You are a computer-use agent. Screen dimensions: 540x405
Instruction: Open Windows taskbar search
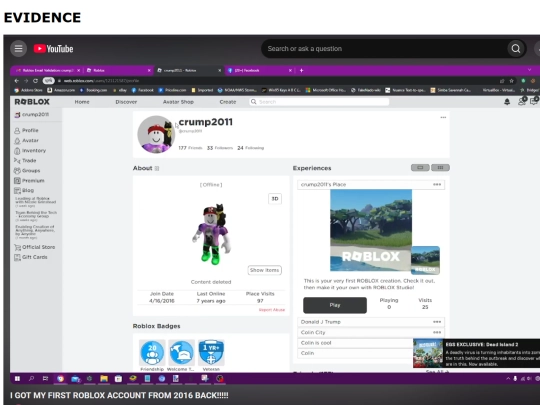tap(31, 379)
